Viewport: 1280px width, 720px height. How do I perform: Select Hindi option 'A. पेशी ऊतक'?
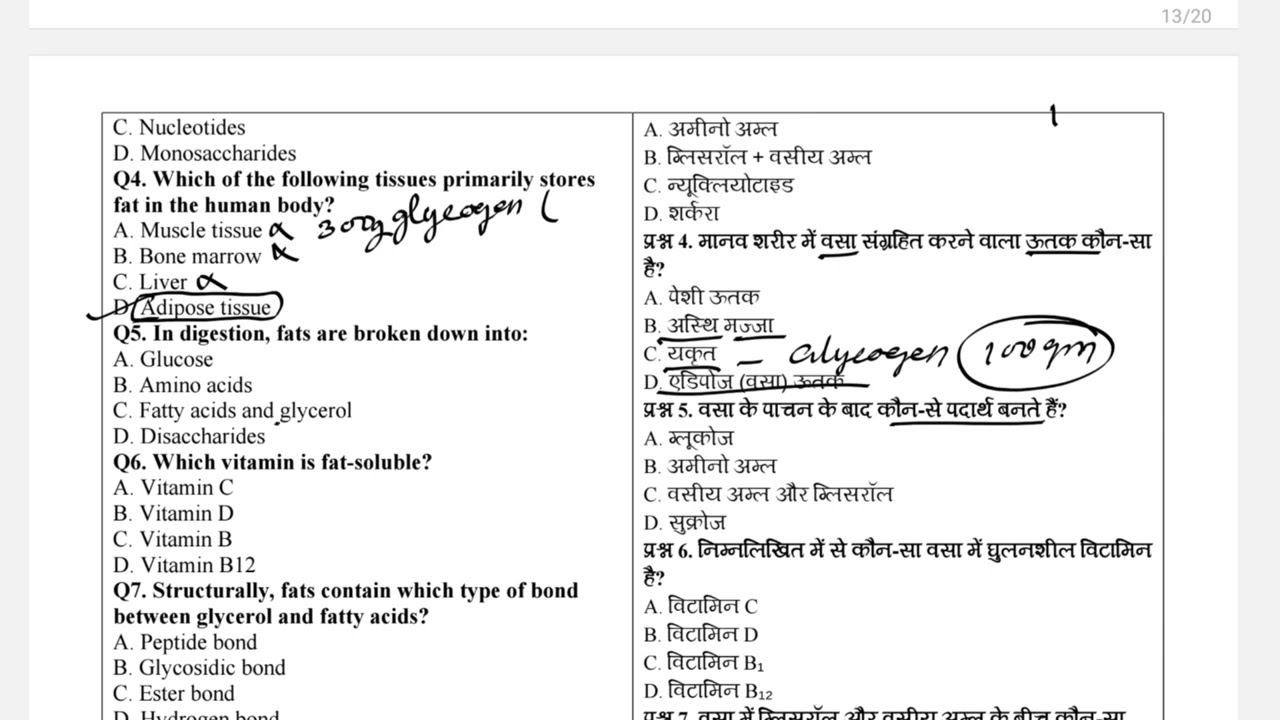pyautogui.click(x=701, y=297)
